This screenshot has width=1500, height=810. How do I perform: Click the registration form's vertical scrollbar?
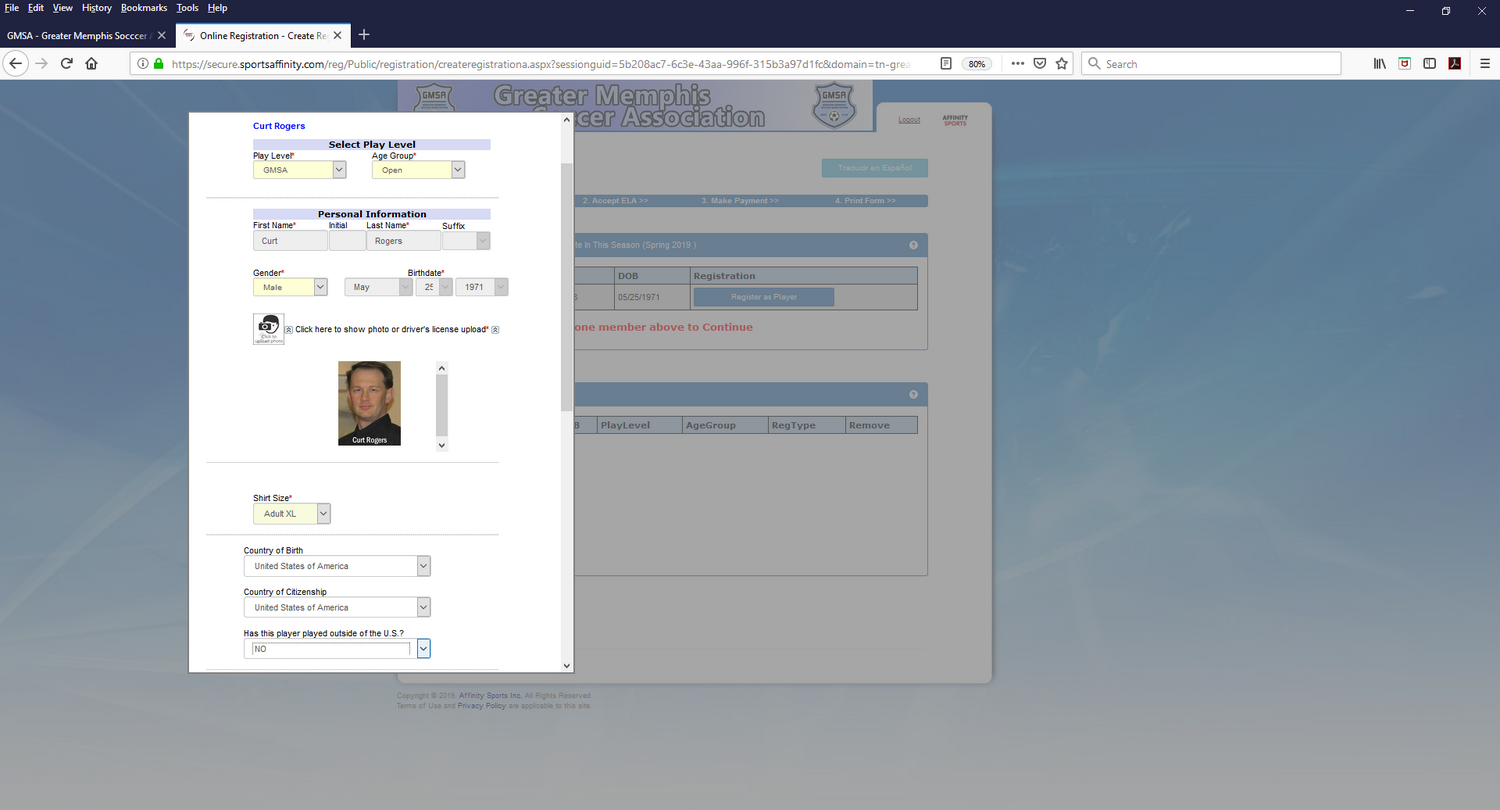[x=567, y=290]
